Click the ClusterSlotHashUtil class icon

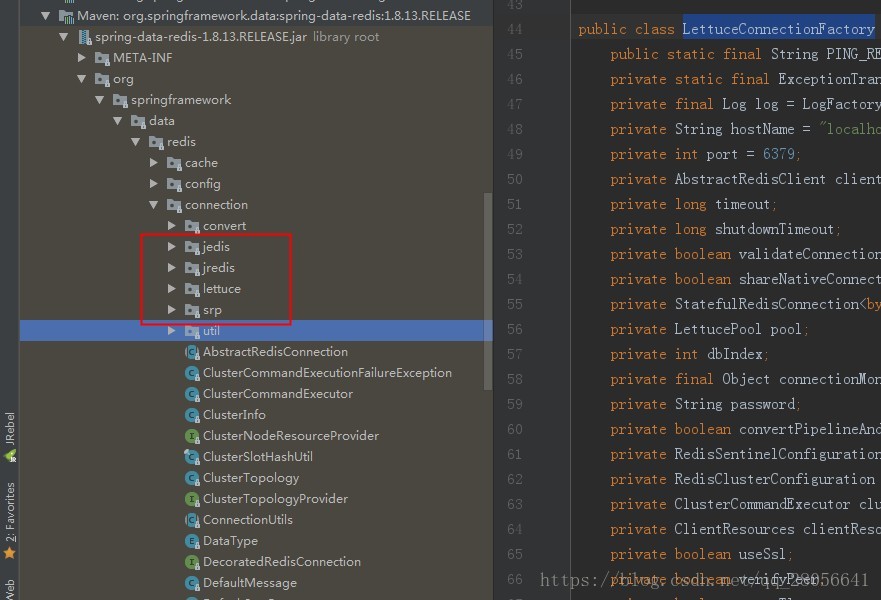coord(192,457)
